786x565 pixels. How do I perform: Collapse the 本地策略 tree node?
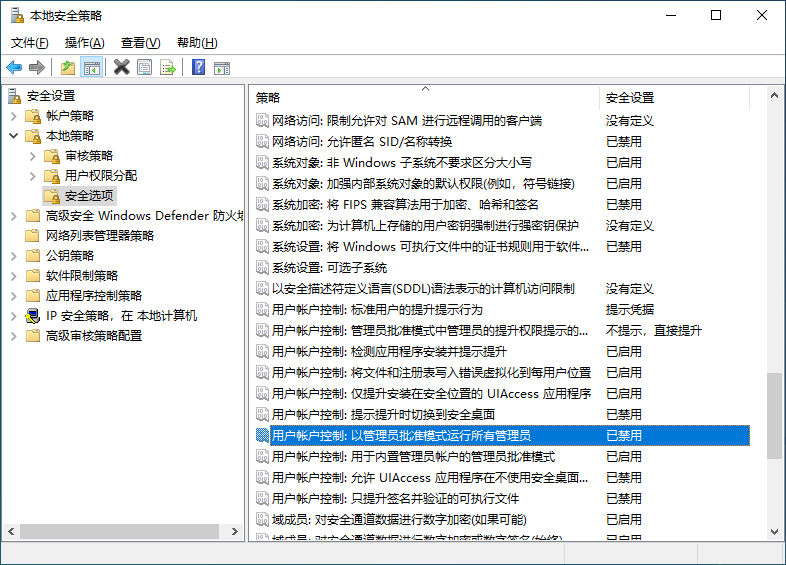tap(14, 136)
